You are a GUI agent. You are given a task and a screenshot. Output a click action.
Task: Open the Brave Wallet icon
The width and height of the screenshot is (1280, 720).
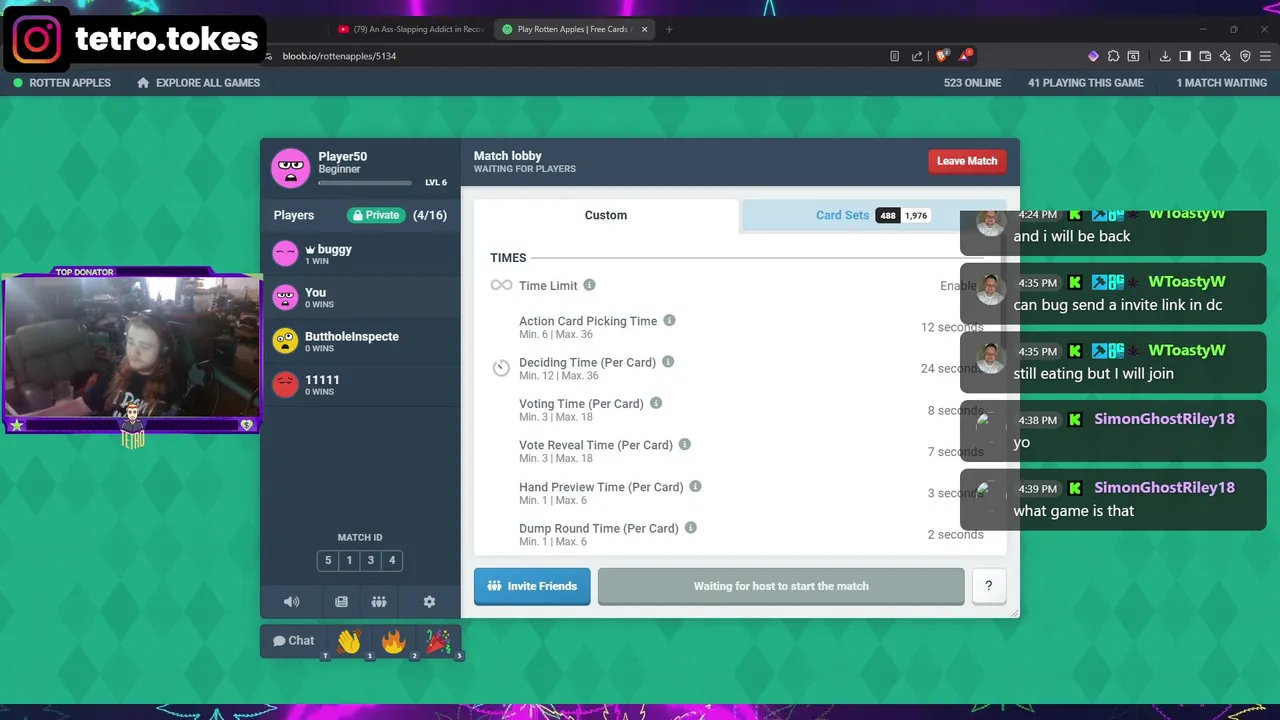coord(1205,56)
